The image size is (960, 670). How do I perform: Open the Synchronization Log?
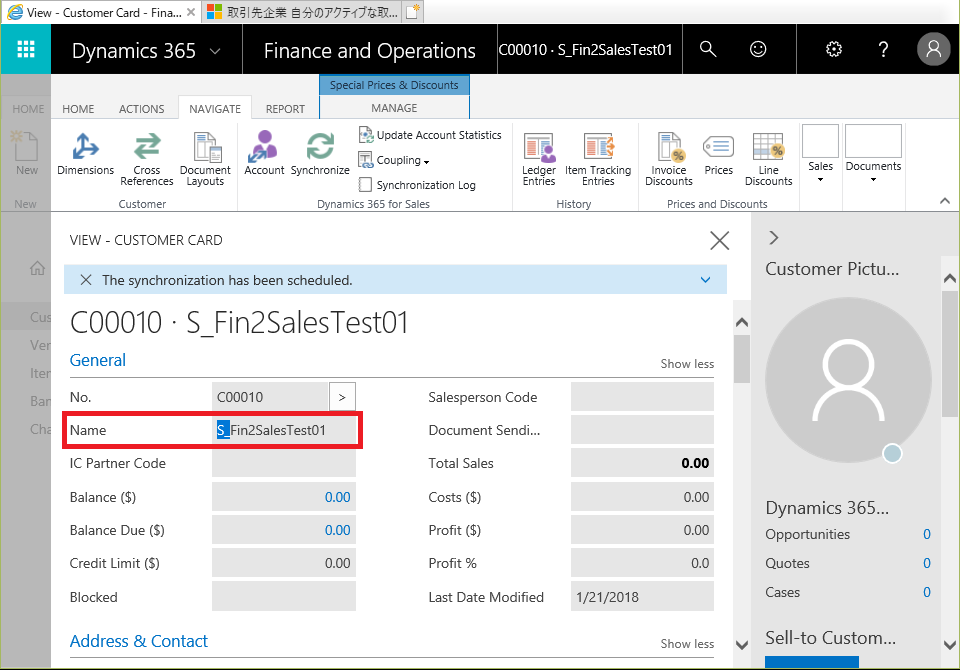click(x=417, y=185)
